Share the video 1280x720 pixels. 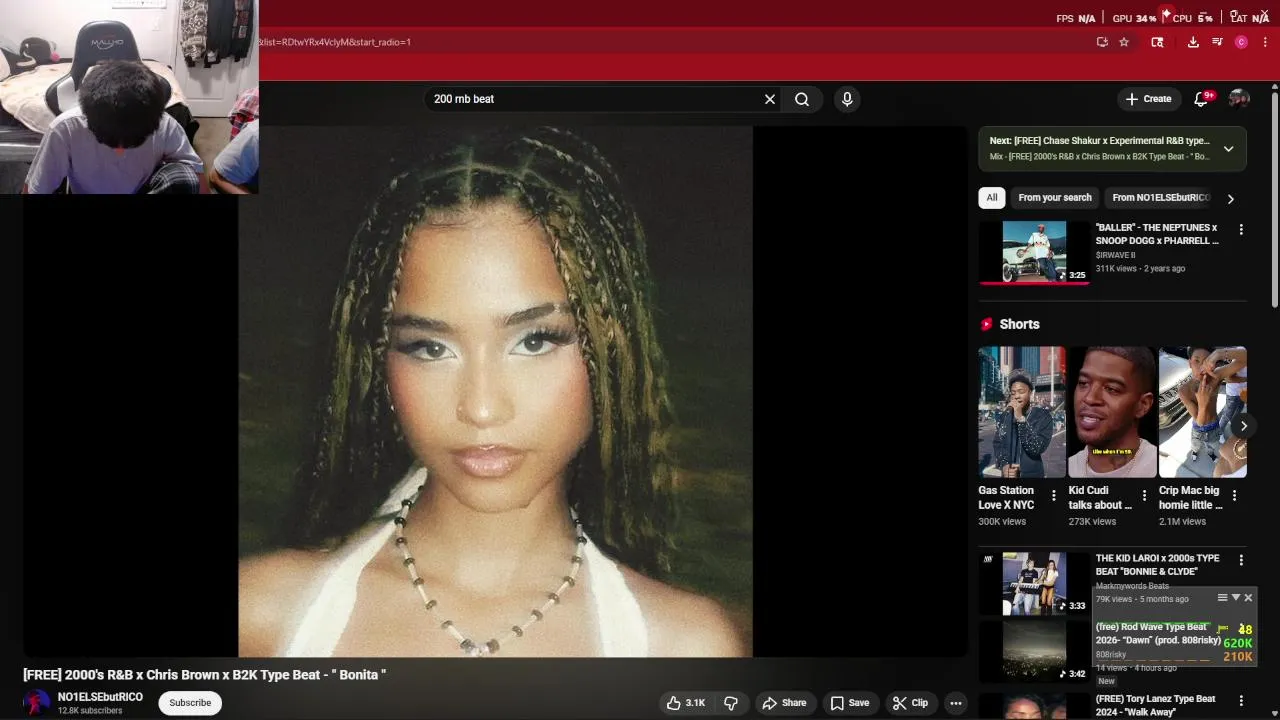783,703
